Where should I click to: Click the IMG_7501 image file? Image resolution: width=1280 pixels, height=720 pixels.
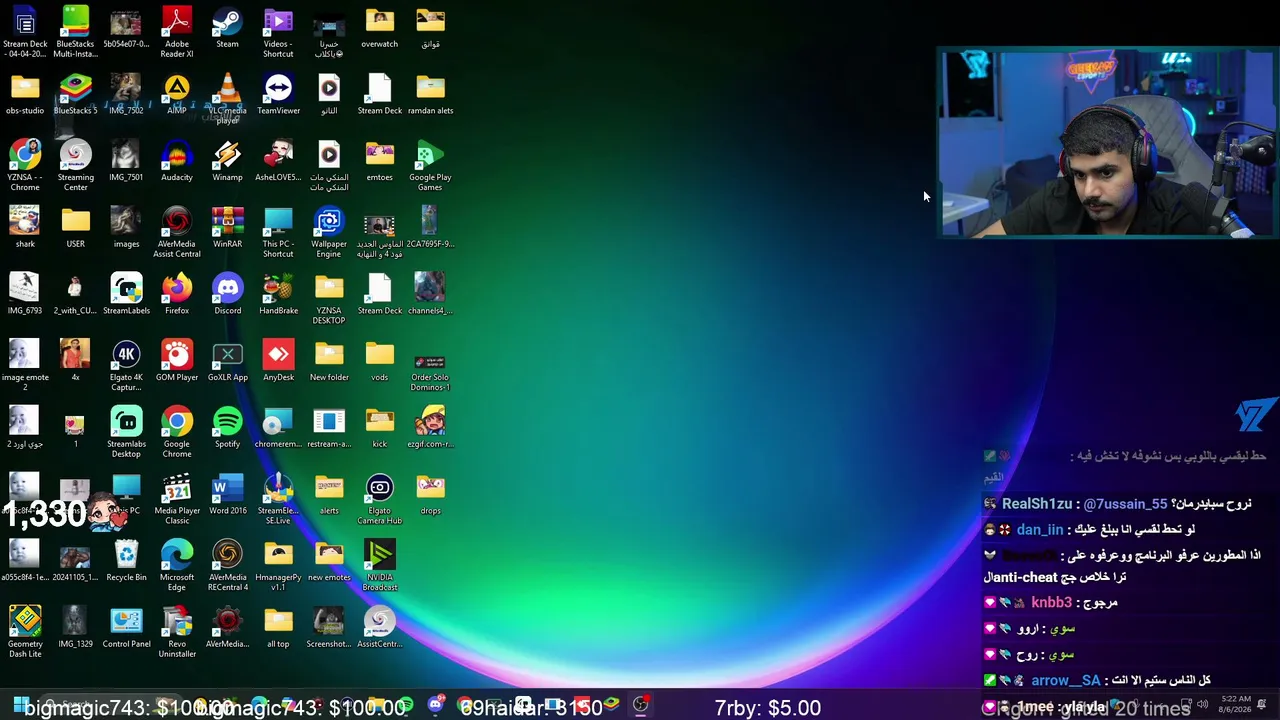coord(126,161)
